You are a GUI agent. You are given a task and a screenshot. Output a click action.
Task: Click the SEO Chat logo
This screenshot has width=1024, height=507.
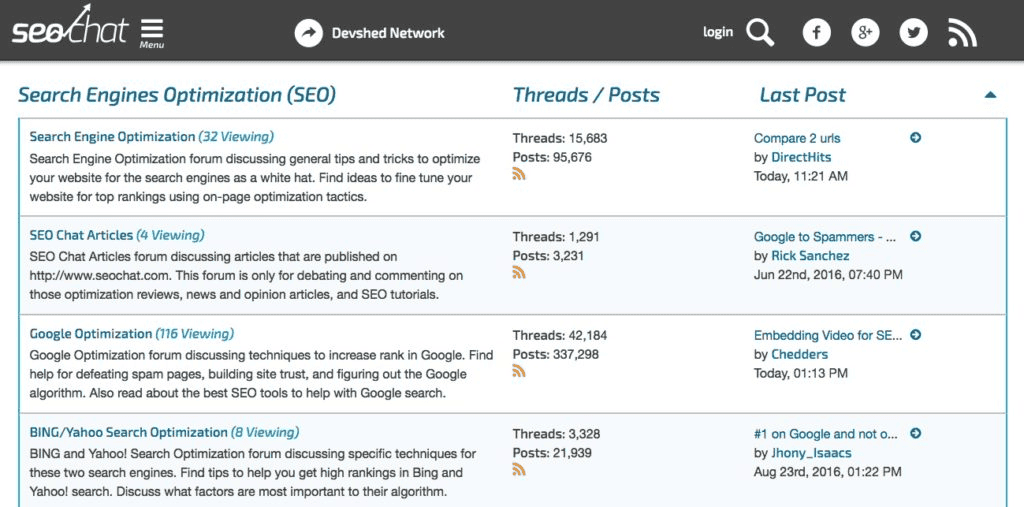[69, 31]
